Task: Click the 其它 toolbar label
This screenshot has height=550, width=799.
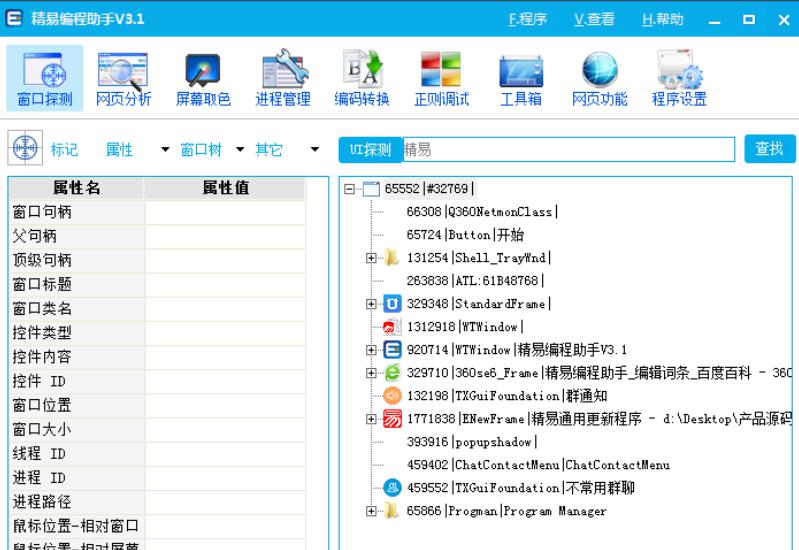Action: (269, 149)
